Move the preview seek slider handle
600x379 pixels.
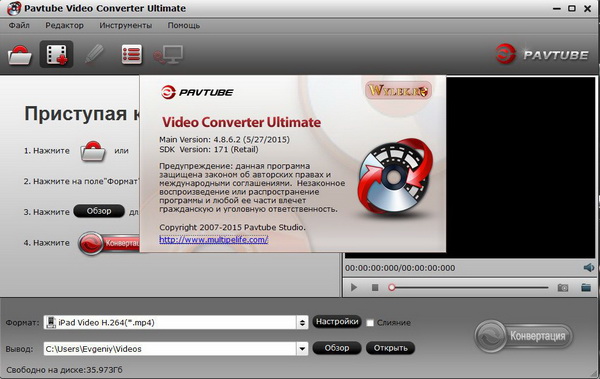[x=391, y=287]
